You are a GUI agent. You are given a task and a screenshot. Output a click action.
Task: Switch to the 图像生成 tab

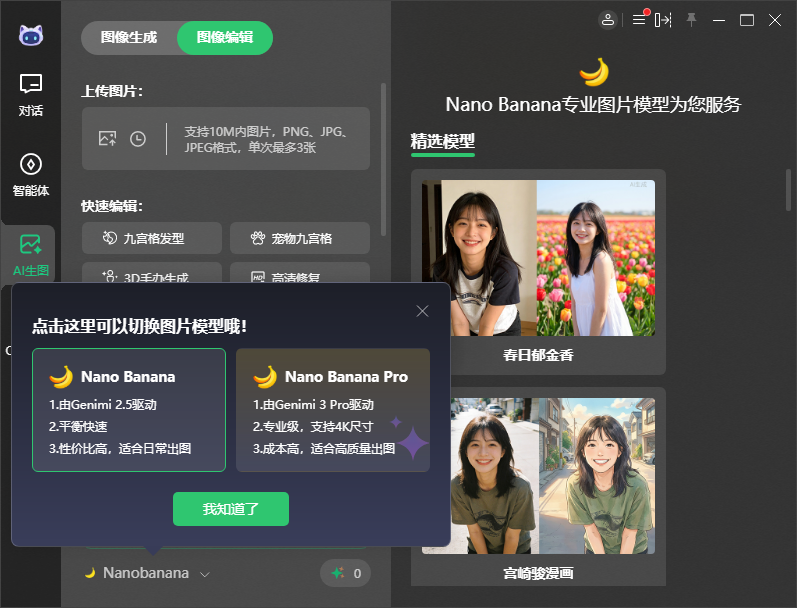[x=129, y=38]
